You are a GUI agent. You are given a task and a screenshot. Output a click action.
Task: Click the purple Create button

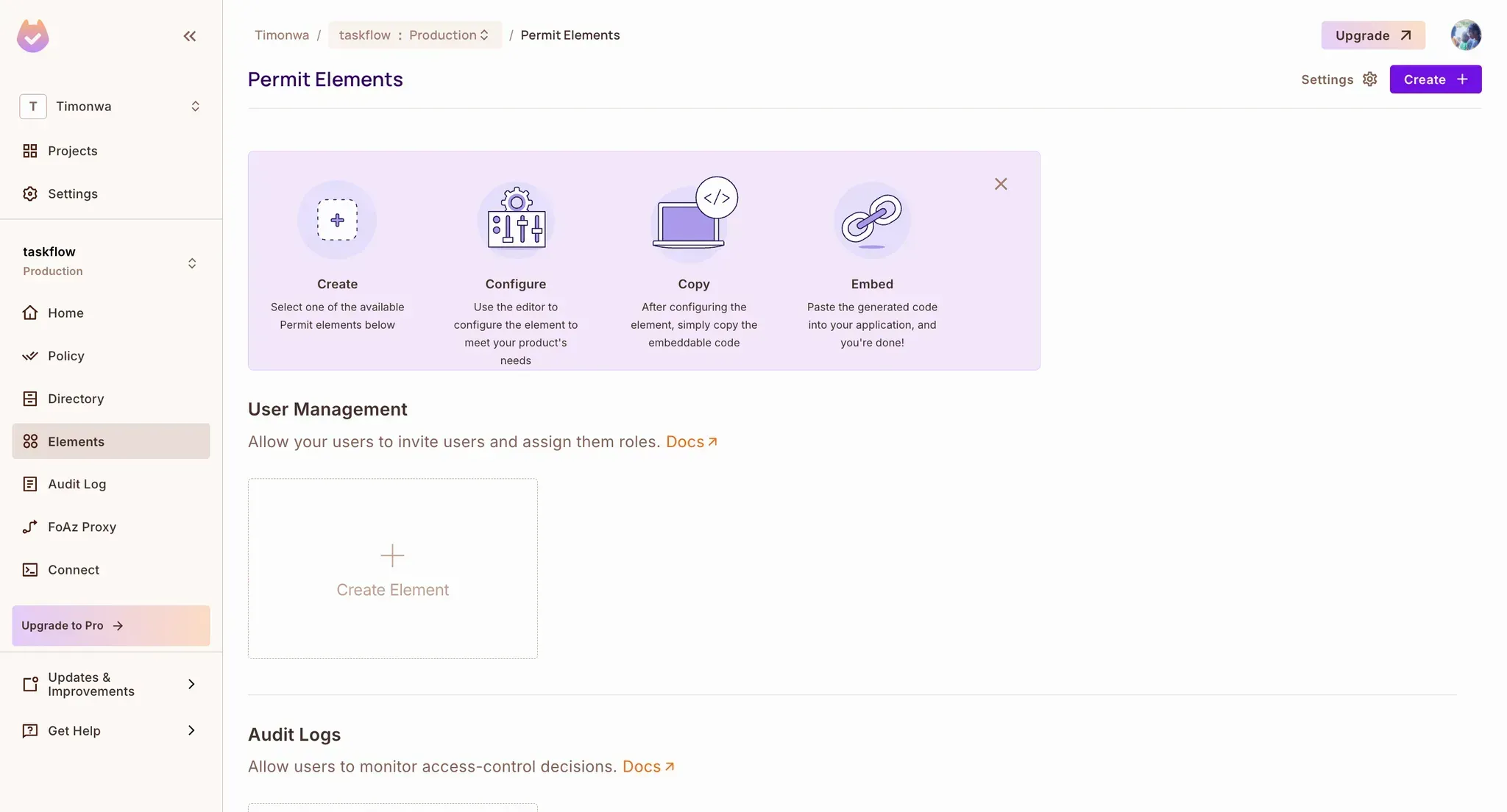click(x=1435, y=79)
